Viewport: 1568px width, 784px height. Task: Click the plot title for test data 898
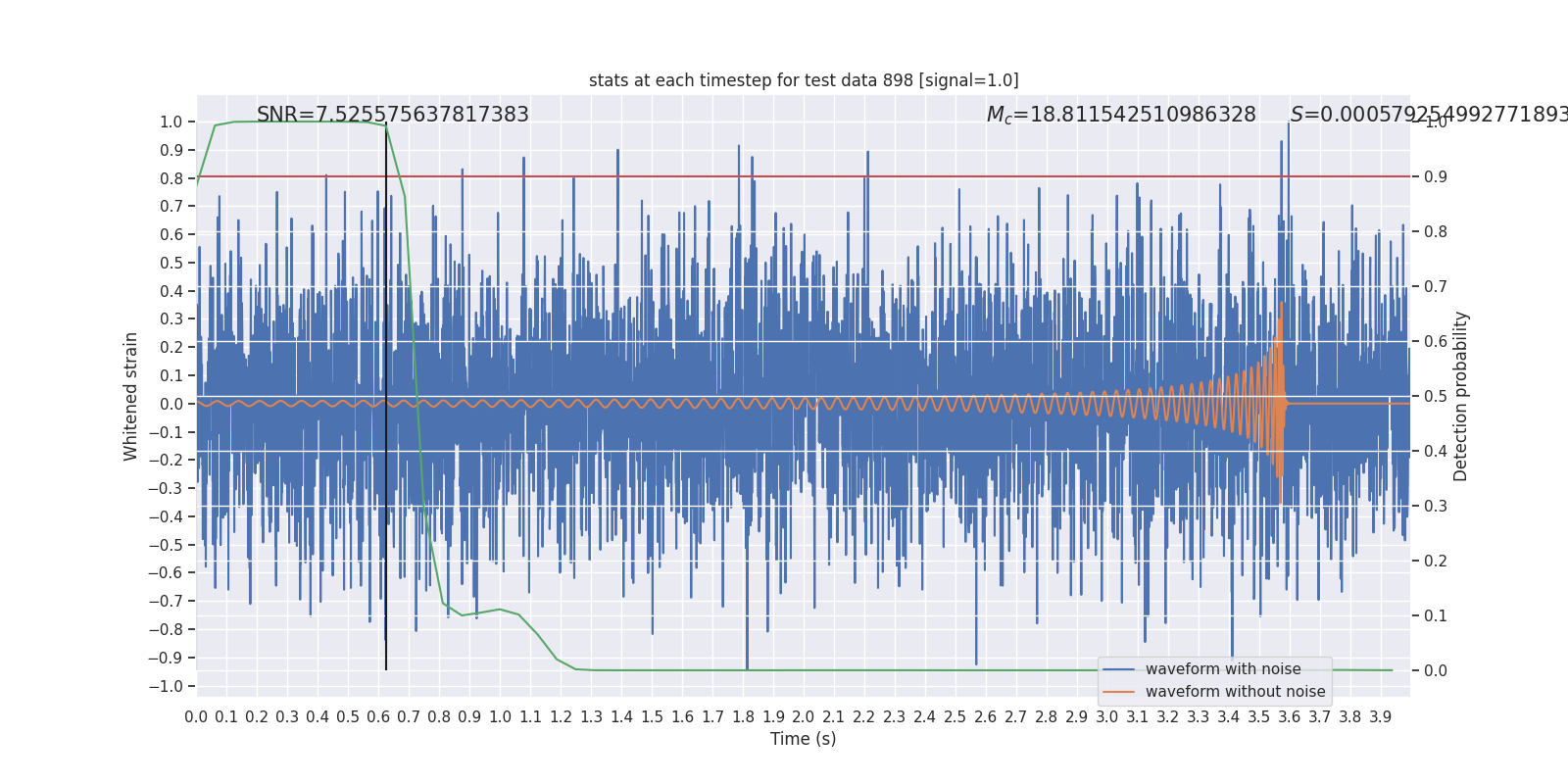tap(804, 80)
